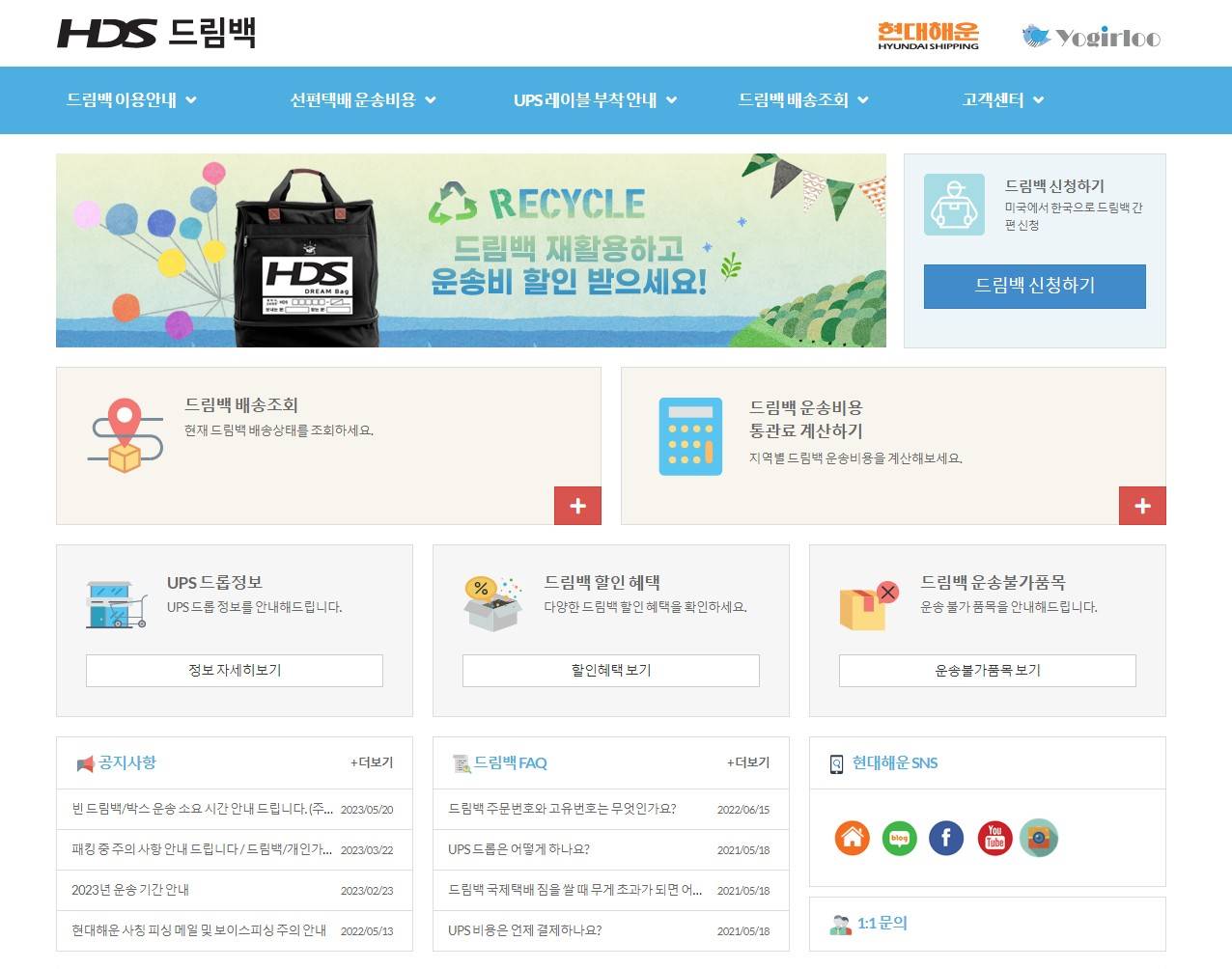The width and height of the screenshot is (1232, 969).
Task: Open FAQ 드림백 주문번호와 고유번호는 무엇인가요?
Action: click(x=562, y=809)
